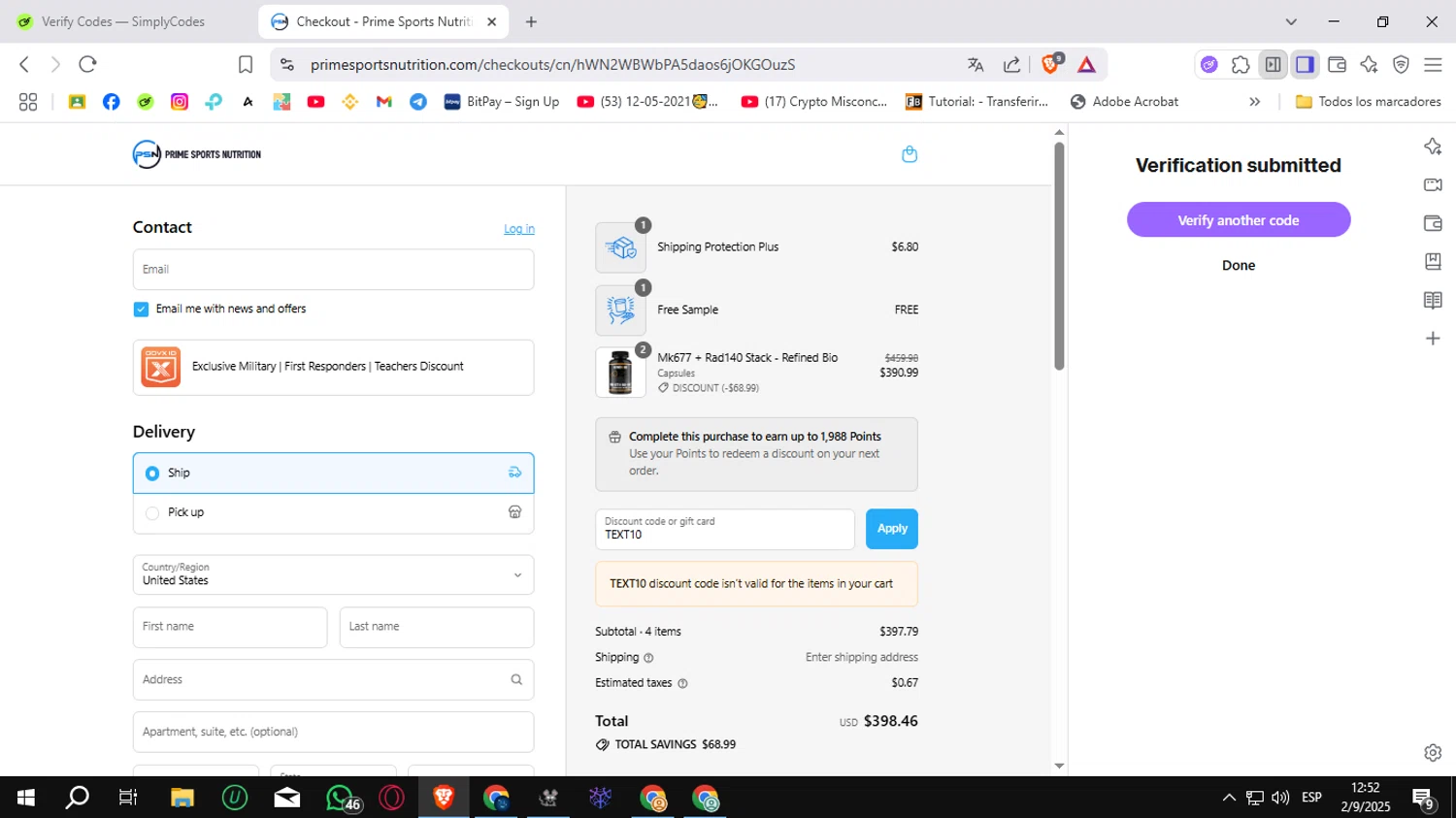Open sidebar reading list book icon
Viewport: 1456px width, 818px height.
pyautogui.click(x=1433, y=300)
